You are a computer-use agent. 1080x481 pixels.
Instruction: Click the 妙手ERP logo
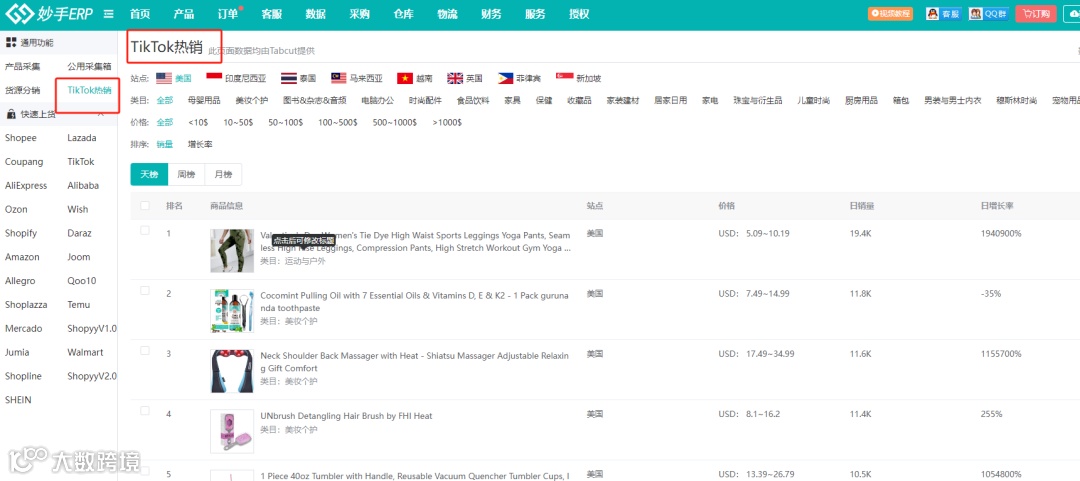click(50, 14)
